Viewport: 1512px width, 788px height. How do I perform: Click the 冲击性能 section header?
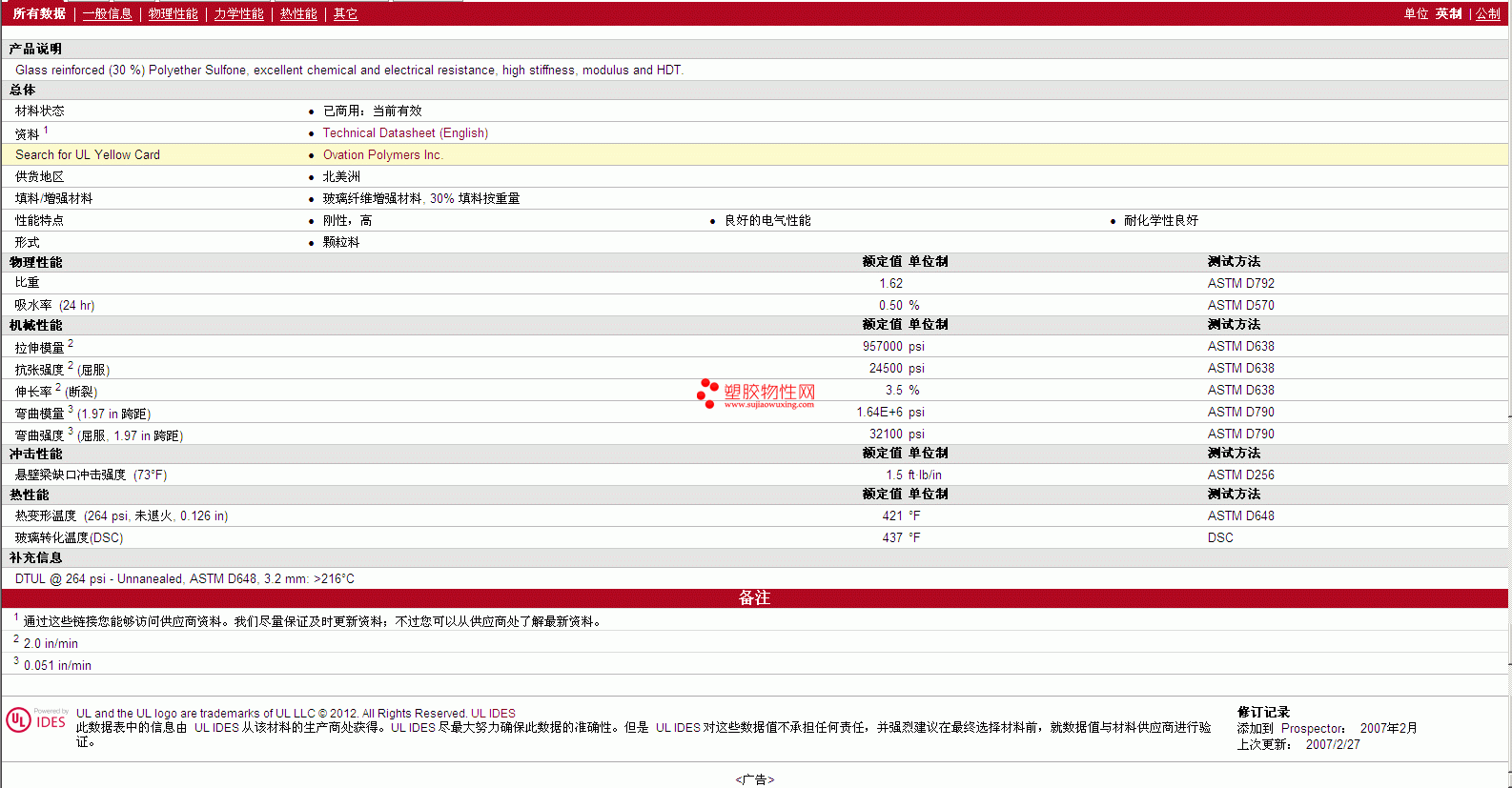[35, 455]
